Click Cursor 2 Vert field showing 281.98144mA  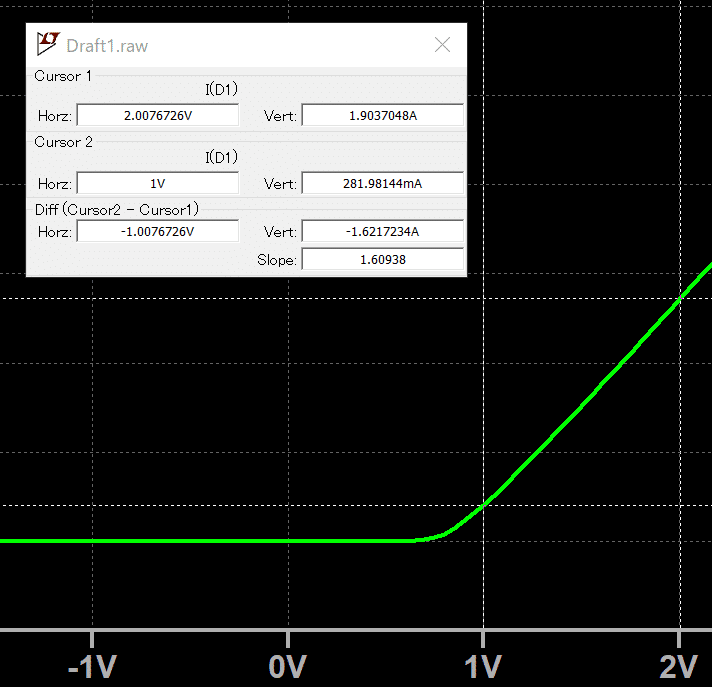click(382, 183)
